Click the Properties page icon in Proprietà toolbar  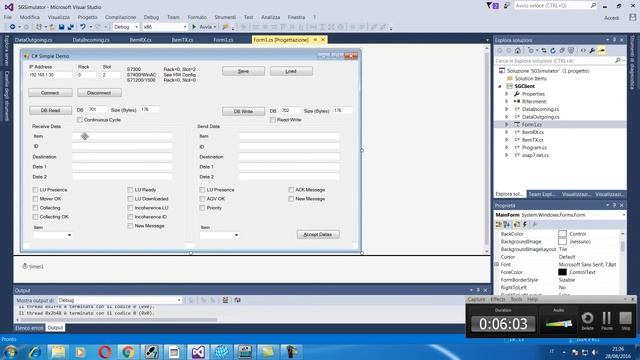pos(517,224)
